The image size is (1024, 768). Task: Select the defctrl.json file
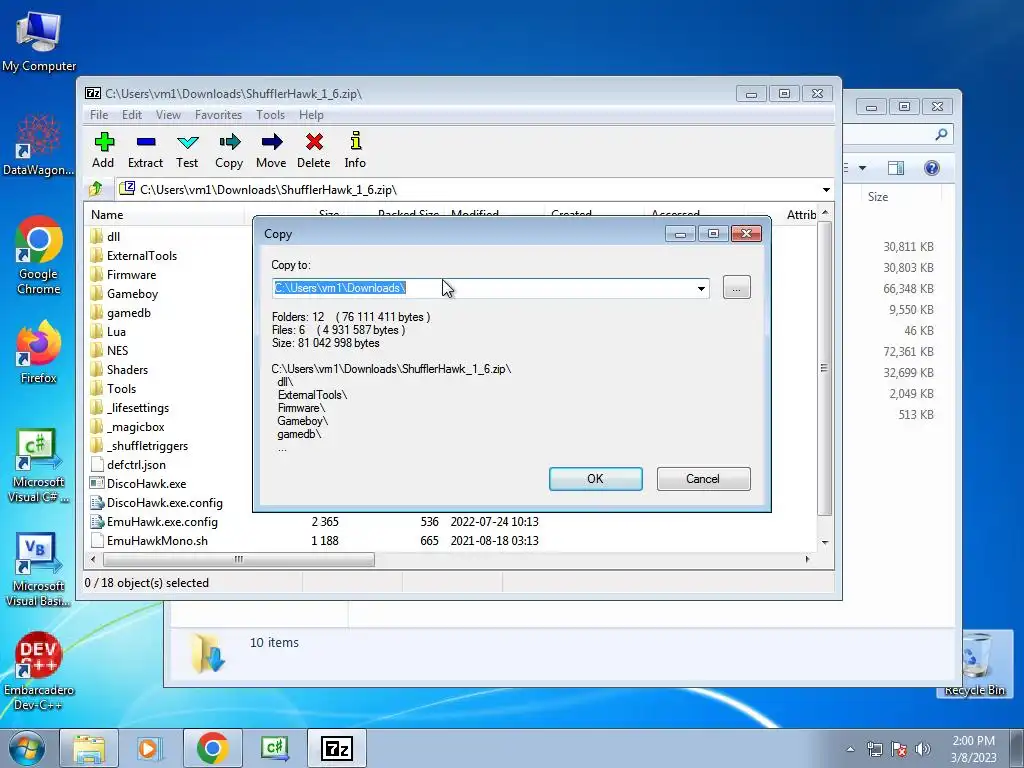click(128, 464)
